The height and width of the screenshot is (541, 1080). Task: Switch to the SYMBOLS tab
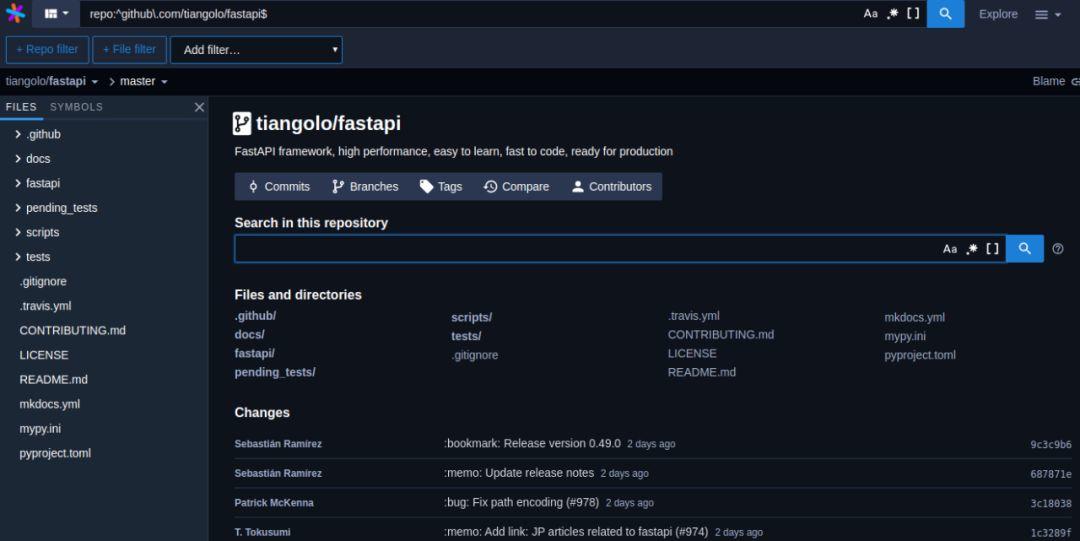click(x=76, y=107)
